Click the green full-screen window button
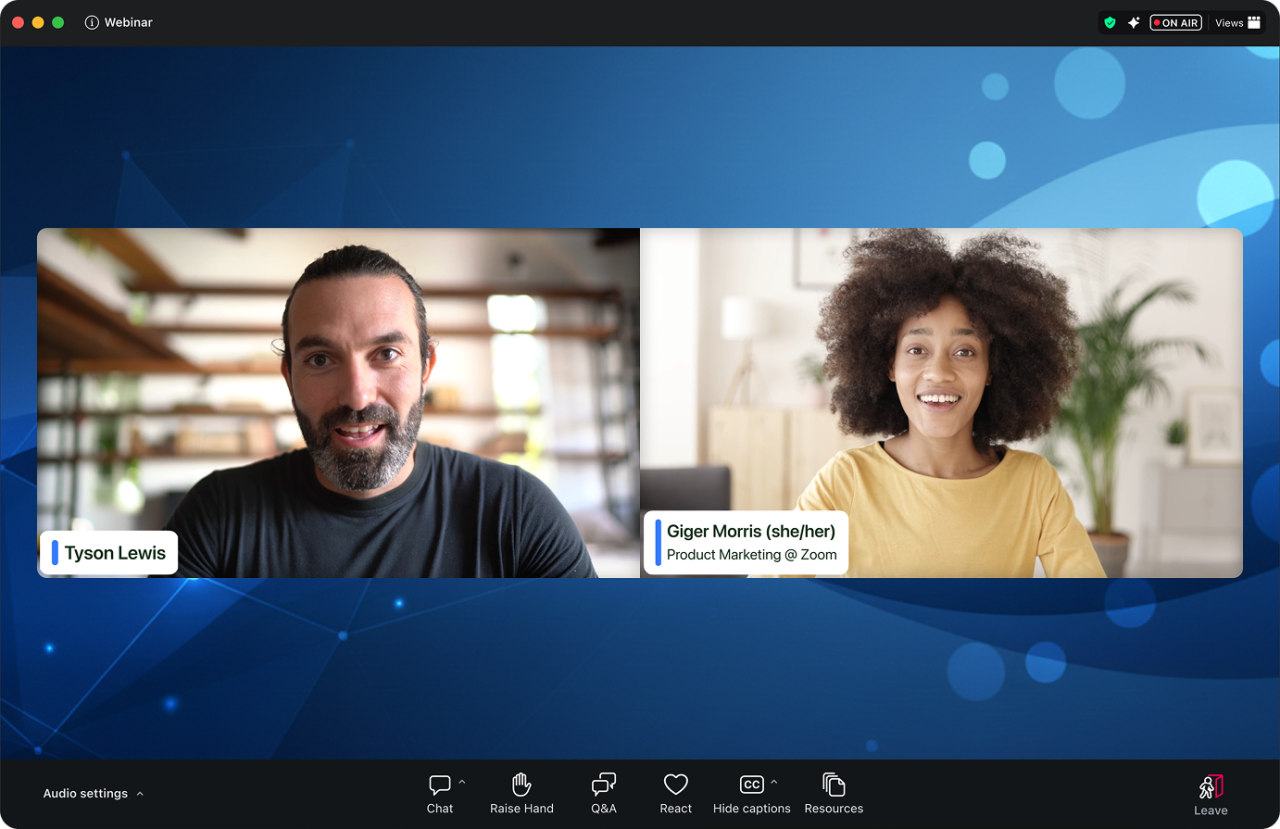 58,22
